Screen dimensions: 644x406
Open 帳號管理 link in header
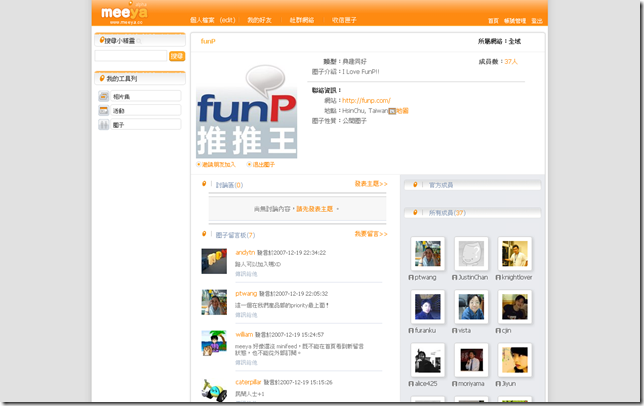tap(515, 21)
